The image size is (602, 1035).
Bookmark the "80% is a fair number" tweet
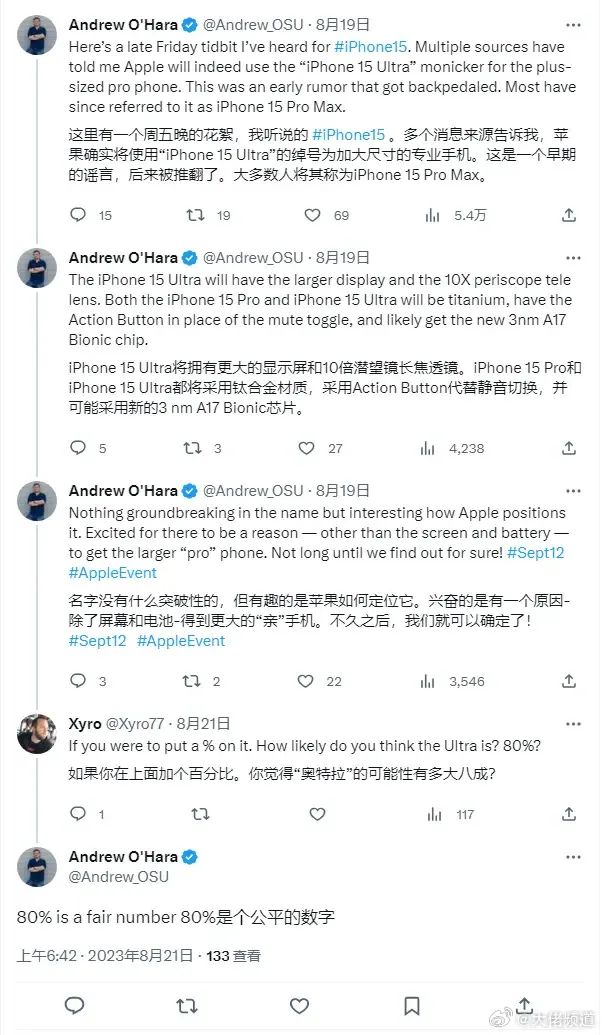coord(411,1005)
